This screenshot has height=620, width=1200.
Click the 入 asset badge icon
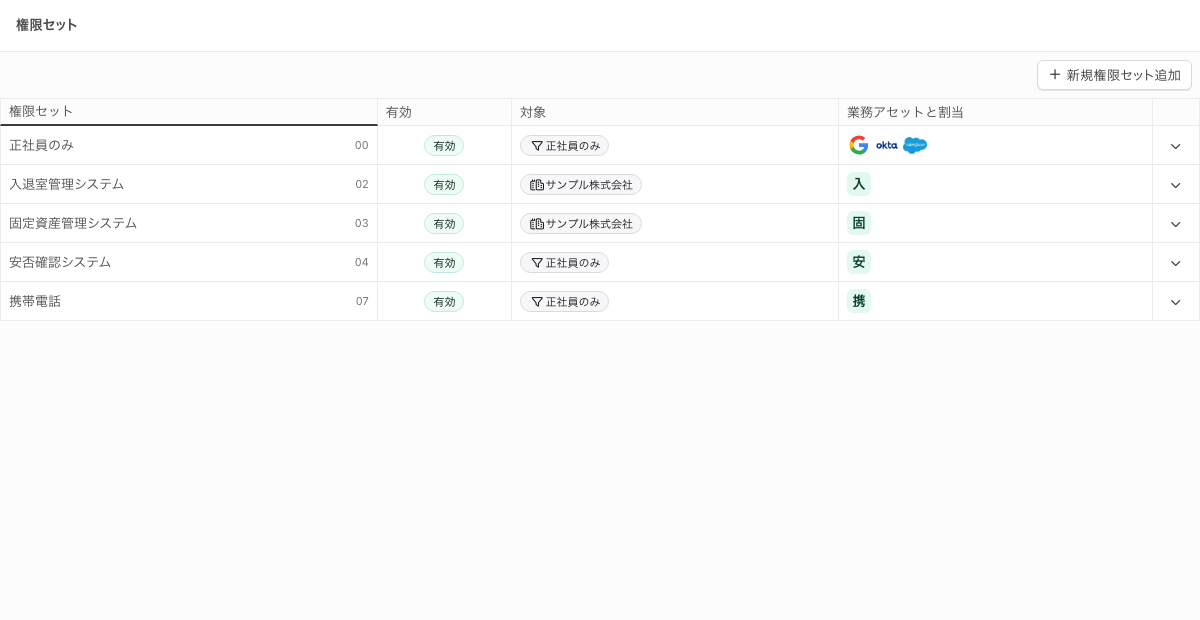[859, 184]
